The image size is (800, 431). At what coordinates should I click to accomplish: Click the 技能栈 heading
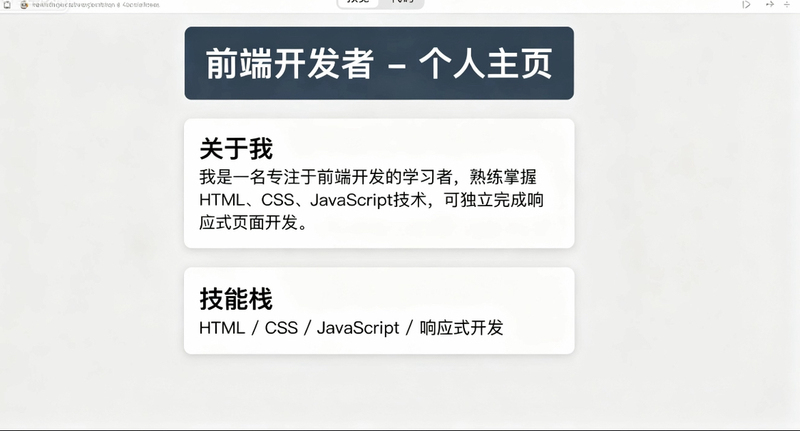[236, 299]
